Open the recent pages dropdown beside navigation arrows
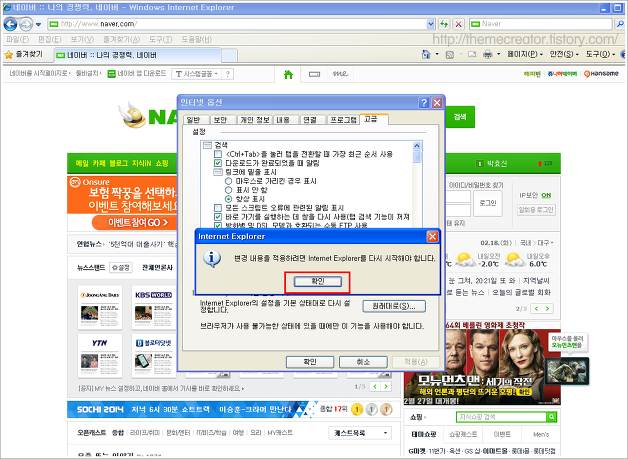 pos(38,24)
